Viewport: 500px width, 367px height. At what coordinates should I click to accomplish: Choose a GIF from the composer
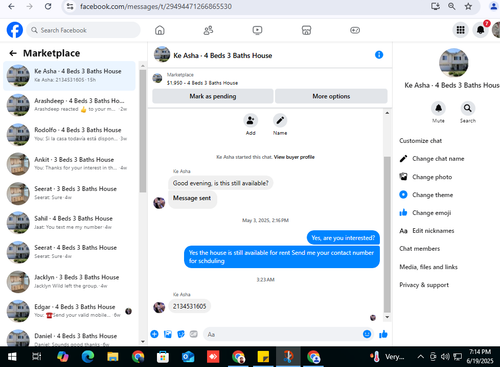coord(194,334)
